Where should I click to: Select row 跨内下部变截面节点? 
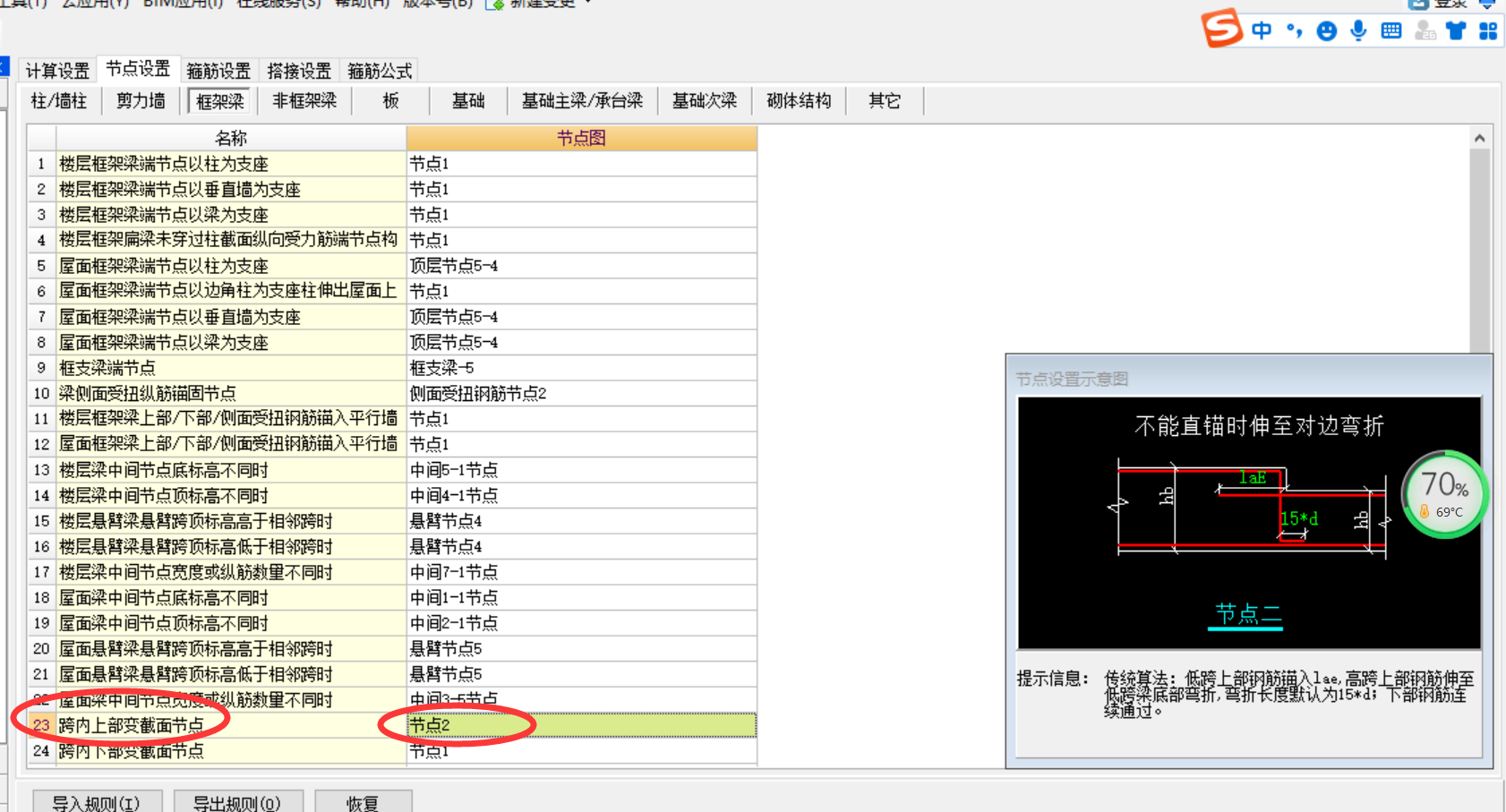(231, 750)
